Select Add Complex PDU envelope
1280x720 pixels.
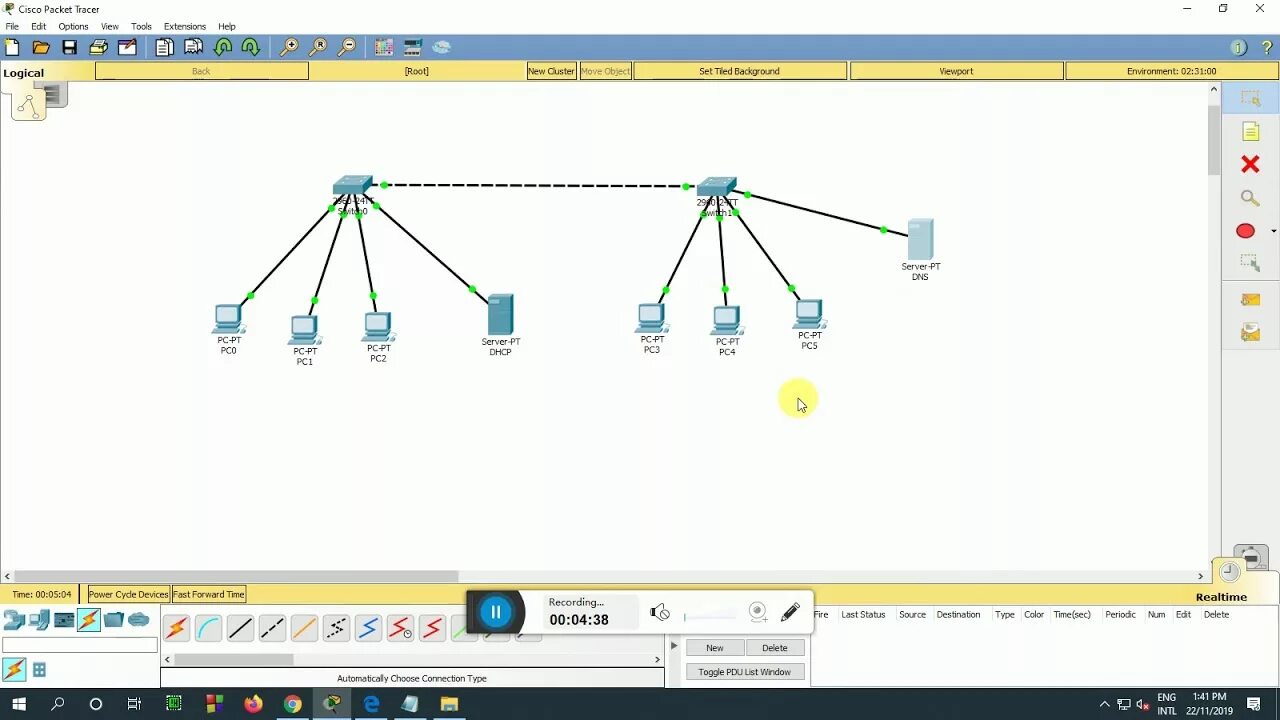[x=1250, y=332]
